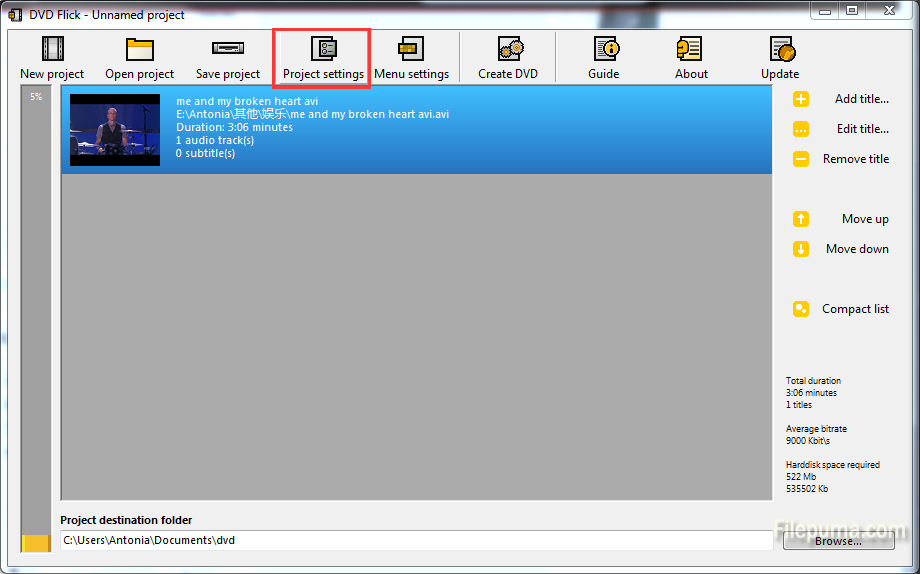Open the Menu settings icon
The width and height of the screenshot is (920, 574).
(x=411, y=49)
